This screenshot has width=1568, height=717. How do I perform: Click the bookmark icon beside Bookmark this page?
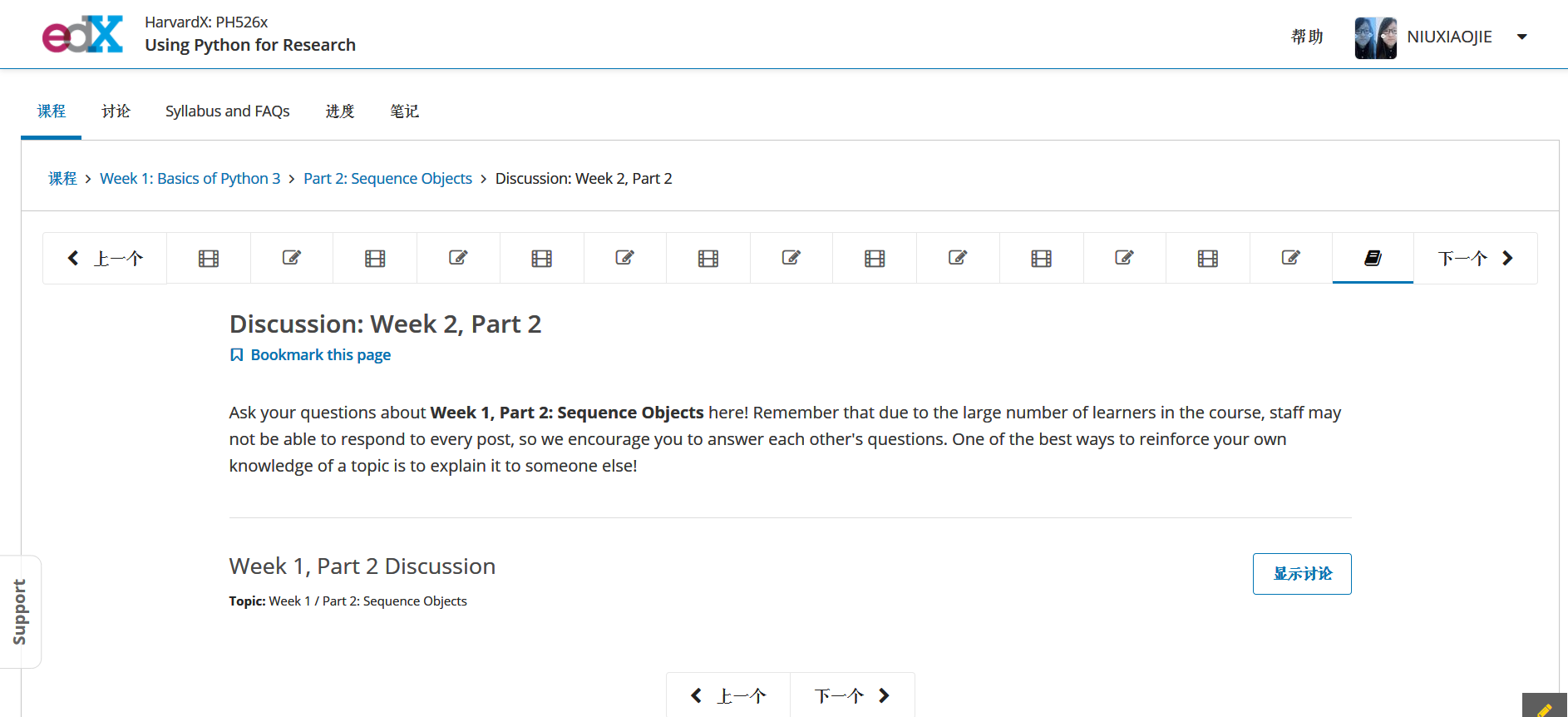(236, 355)
